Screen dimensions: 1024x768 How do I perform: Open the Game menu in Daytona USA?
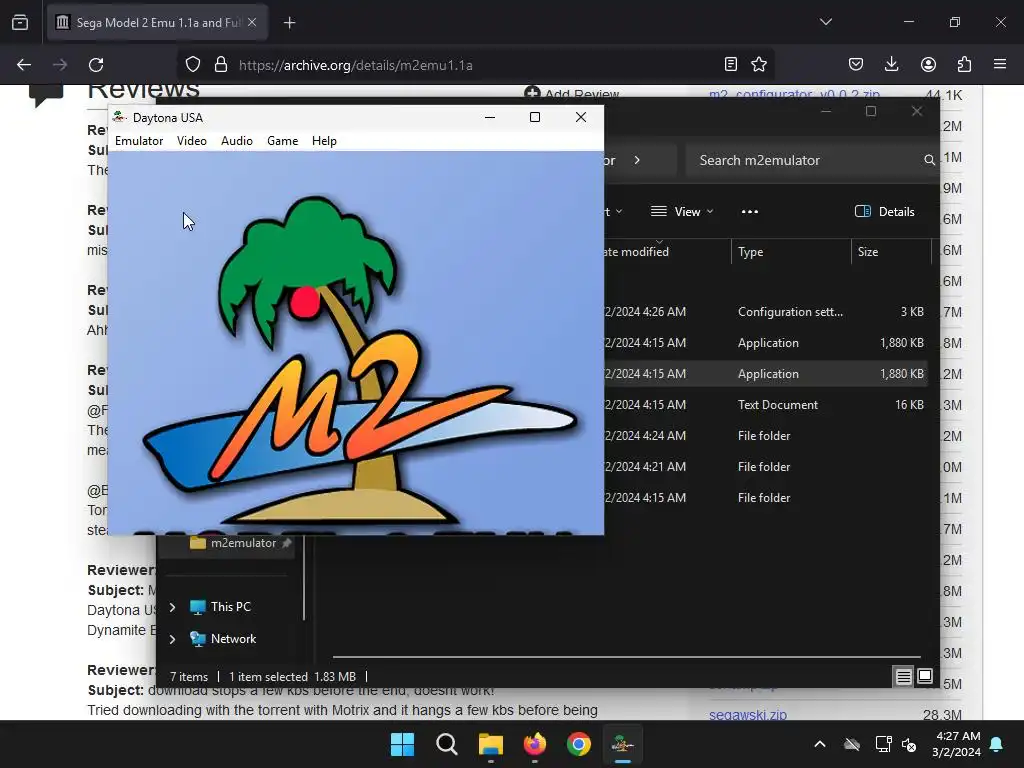tap(282, 140)
